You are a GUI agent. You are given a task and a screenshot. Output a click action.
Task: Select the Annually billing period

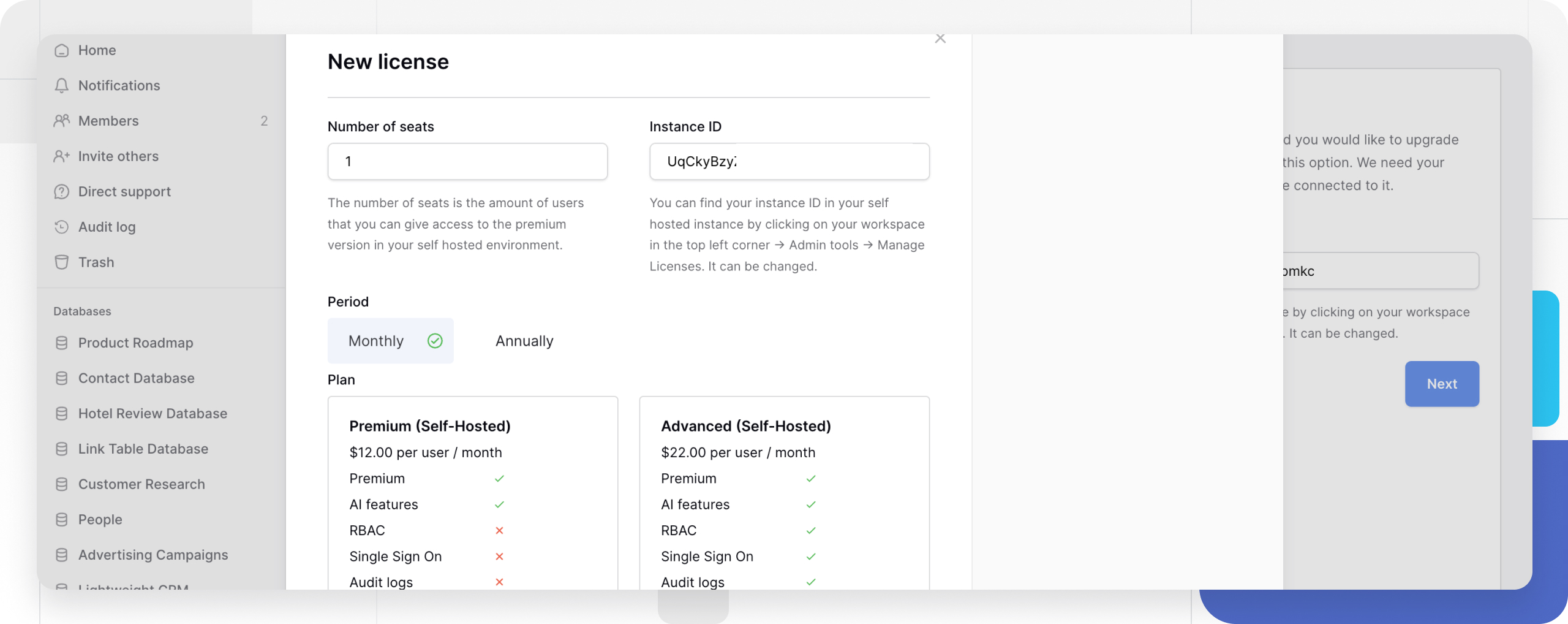(524, 341)
